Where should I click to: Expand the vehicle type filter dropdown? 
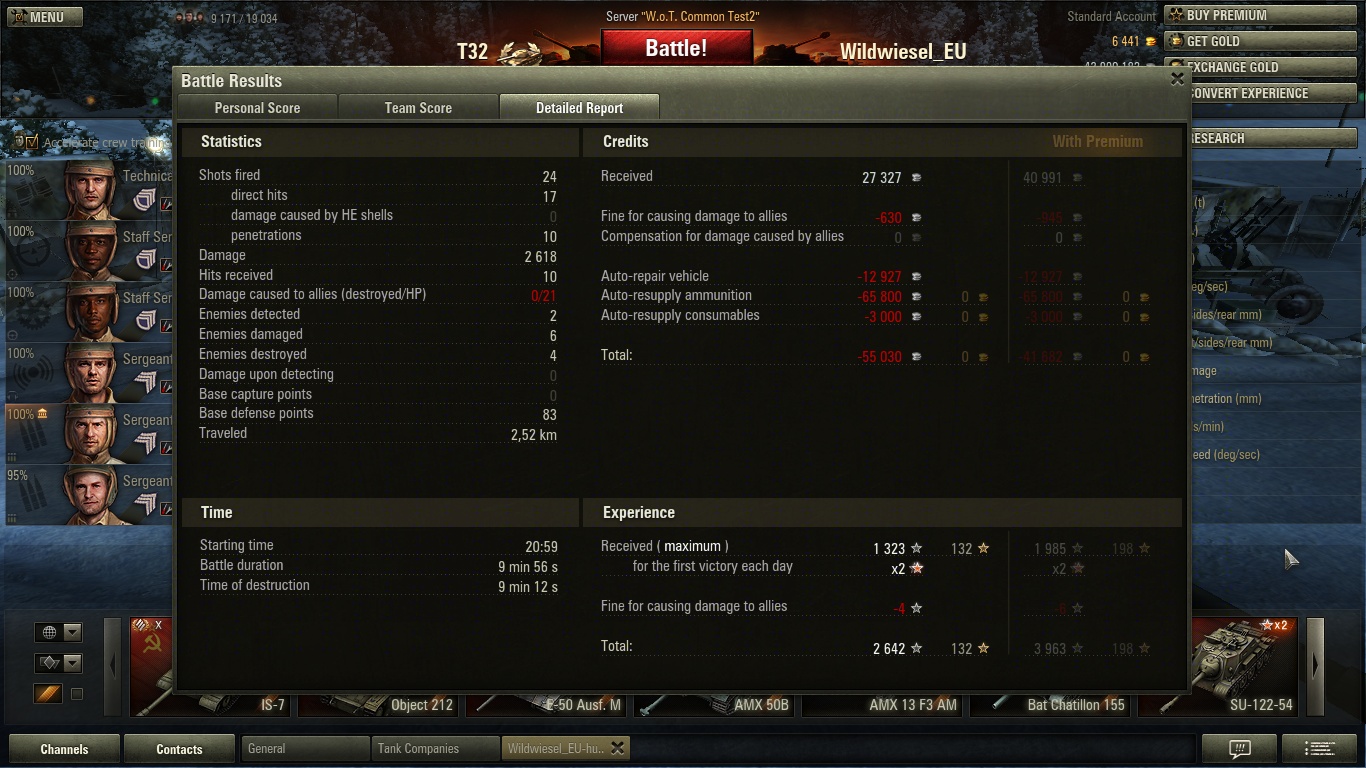[x=58, y=663]
